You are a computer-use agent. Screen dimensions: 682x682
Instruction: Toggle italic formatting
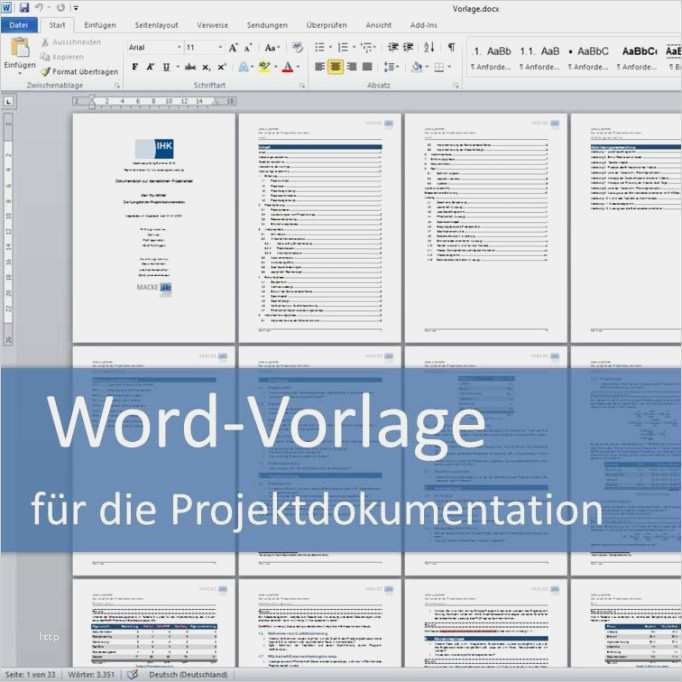(151, 67)
